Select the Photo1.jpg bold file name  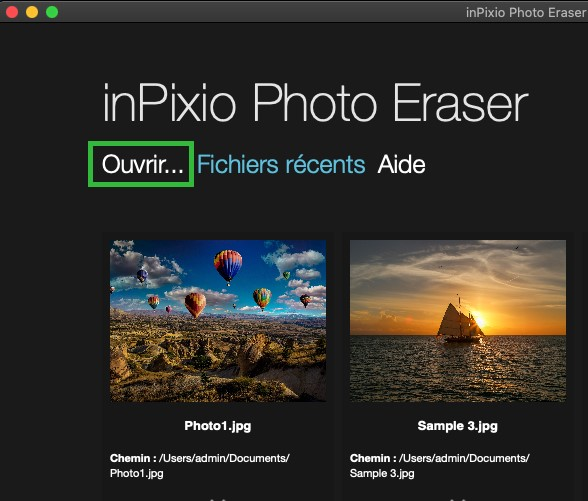point(218,426)
